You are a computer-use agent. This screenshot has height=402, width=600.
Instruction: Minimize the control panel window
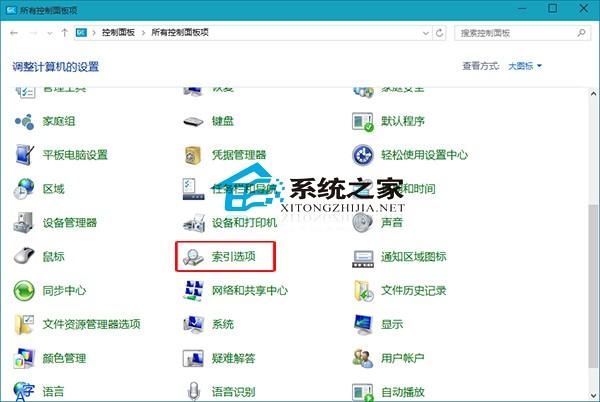(x=522, y=8)
